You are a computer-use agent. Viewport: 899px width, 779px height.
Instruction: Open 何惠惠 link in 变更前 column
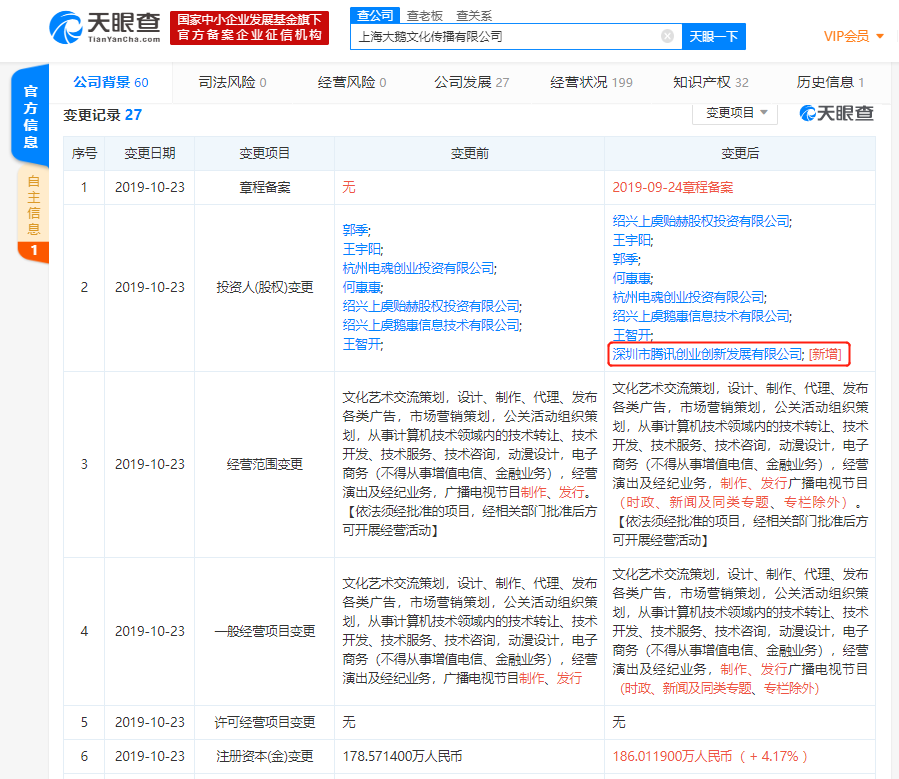tap(362, 287)
